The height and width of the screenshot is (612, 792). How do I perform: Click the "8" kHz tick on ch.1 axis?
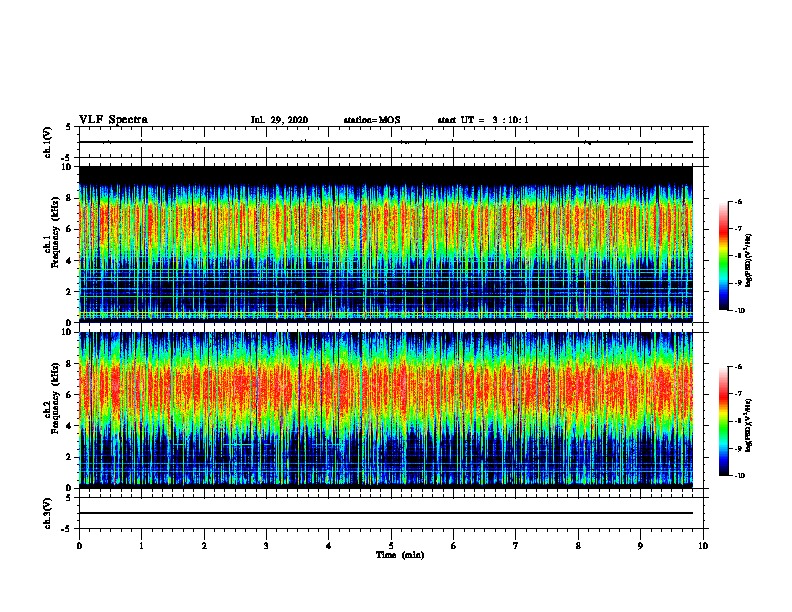[71, 198]
